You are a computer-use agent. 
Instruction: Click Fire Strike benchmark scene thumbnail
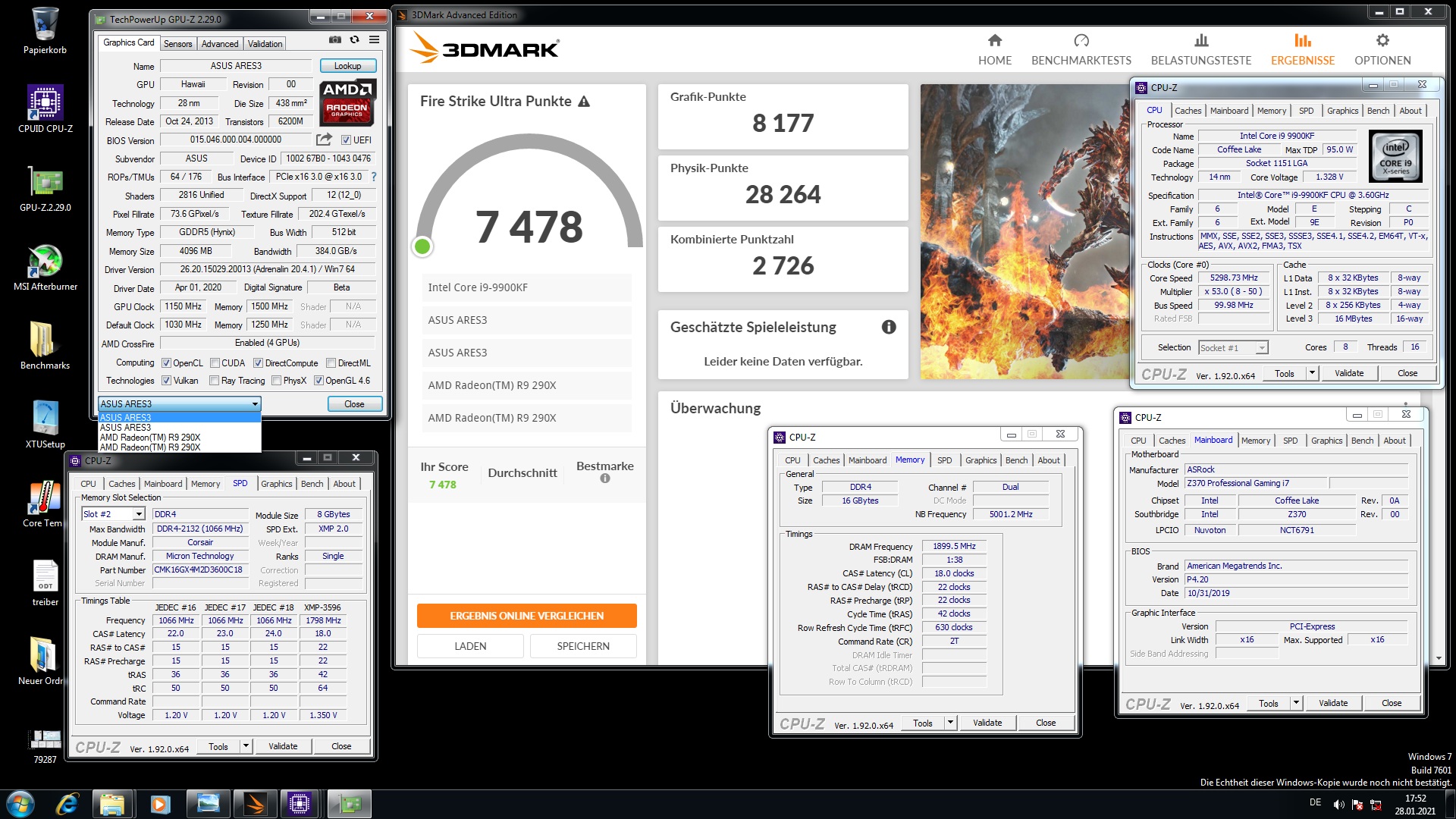(1025, 231)
